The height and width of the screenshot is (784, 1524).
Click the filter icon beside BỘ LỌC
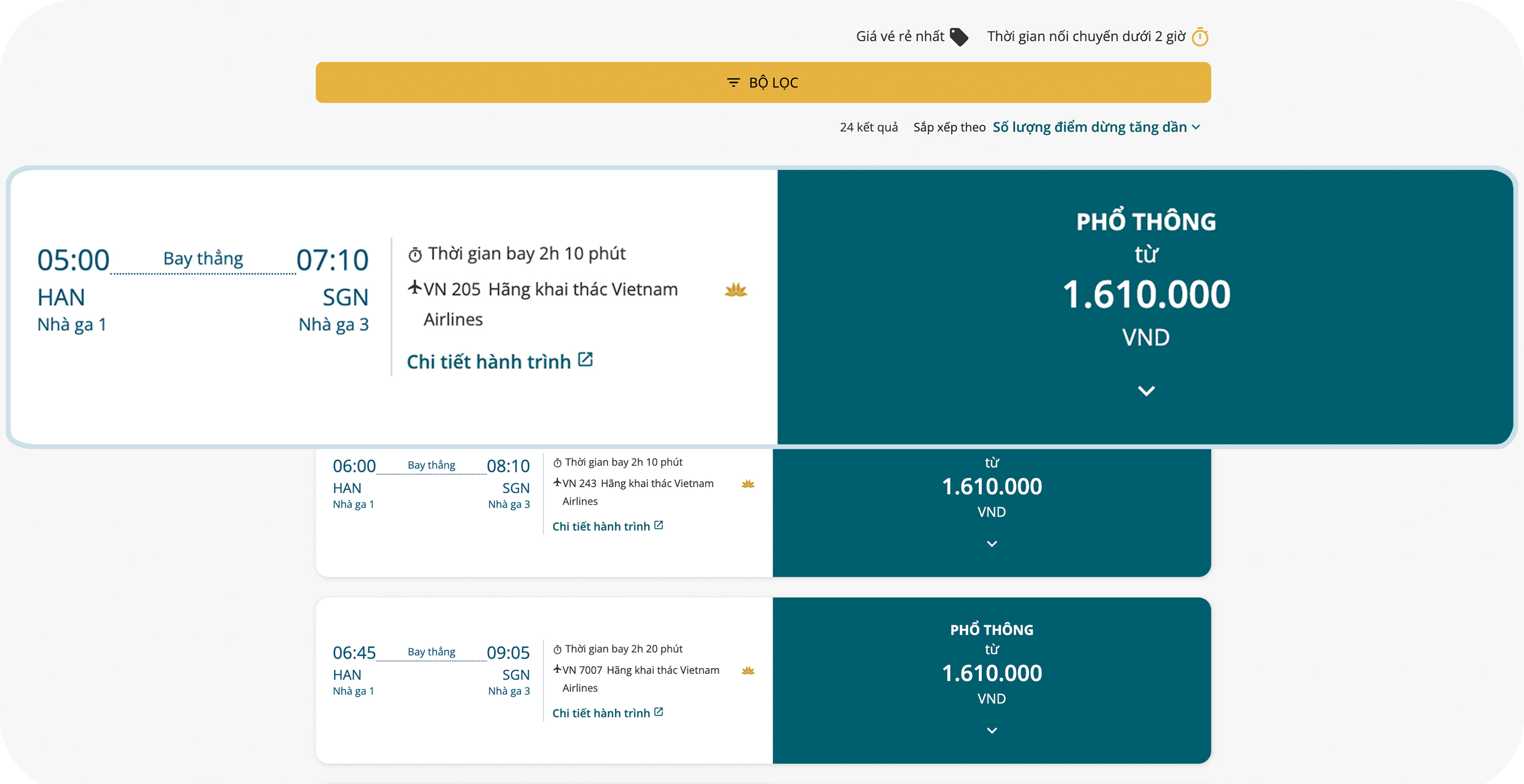tap(733, 82)
